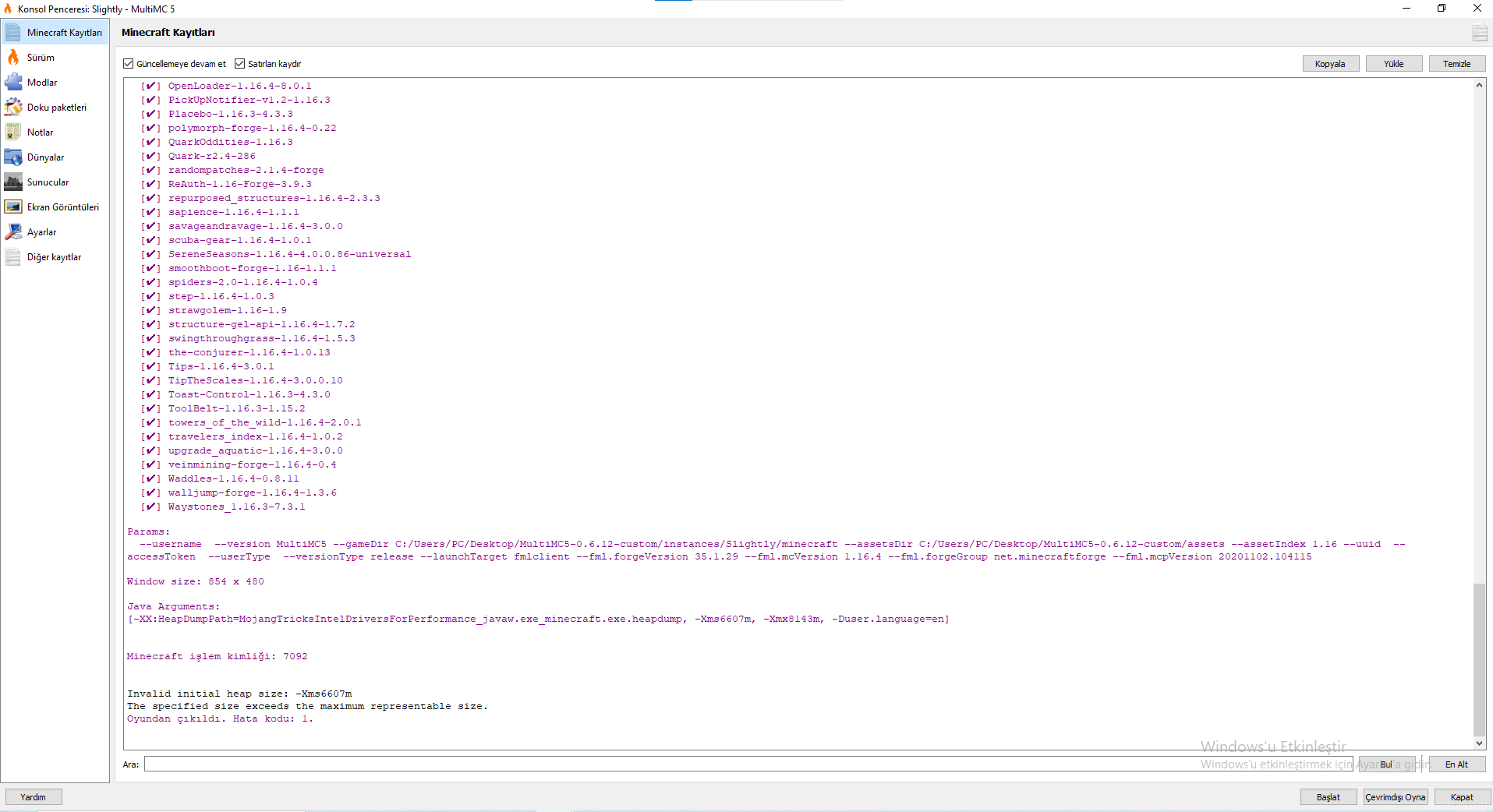Open the Ekran Görüntüleri page

point(55,207)
